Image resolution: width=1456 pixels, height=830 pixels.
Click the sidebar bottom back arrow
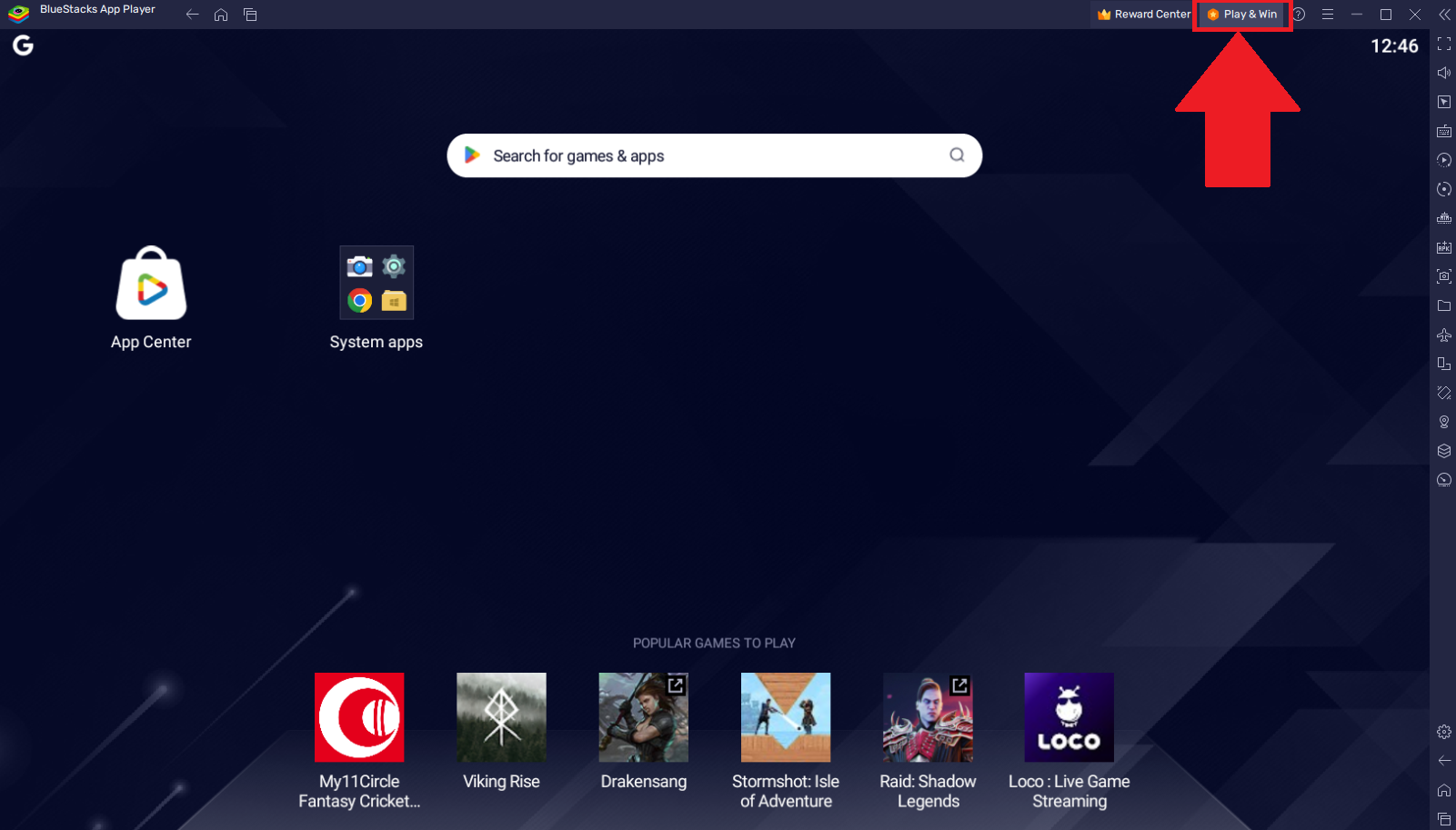1444,761
